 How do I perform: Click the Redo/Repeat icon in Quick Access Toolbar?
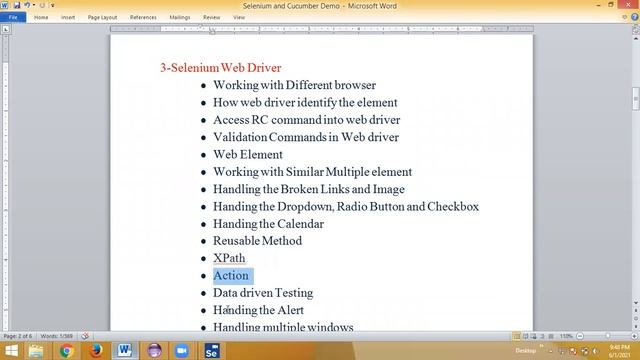pos(42,5)
